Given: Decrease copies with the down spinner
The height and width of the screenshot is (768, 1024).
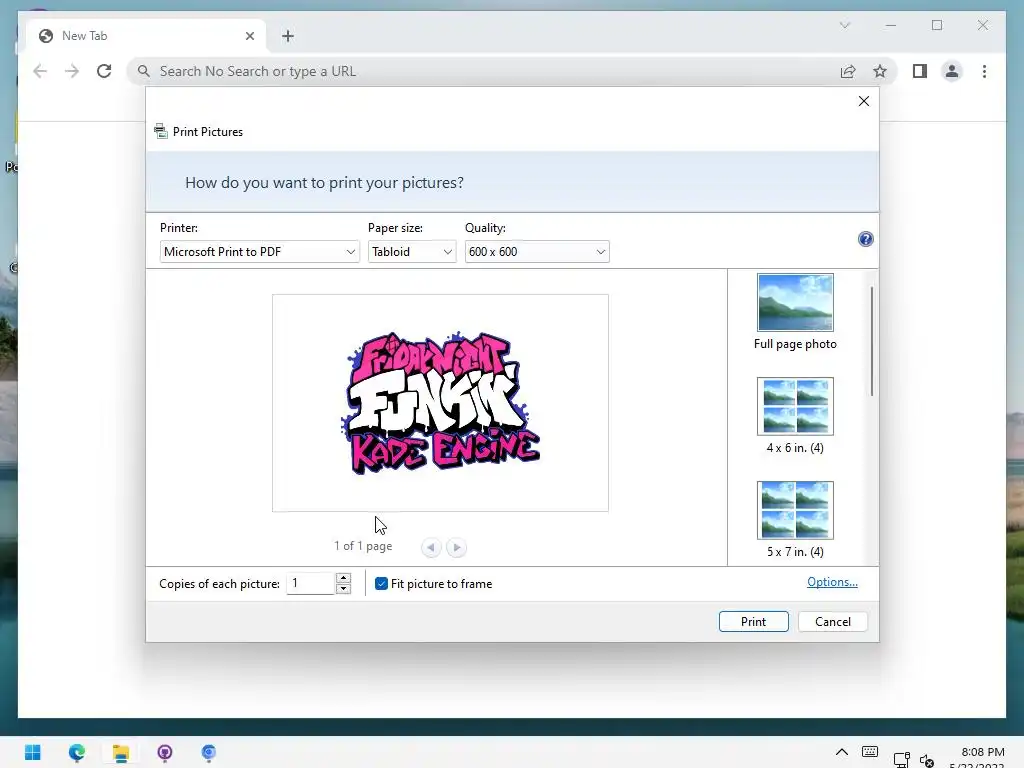Looking at the screenshot, I should click(344, 588).
